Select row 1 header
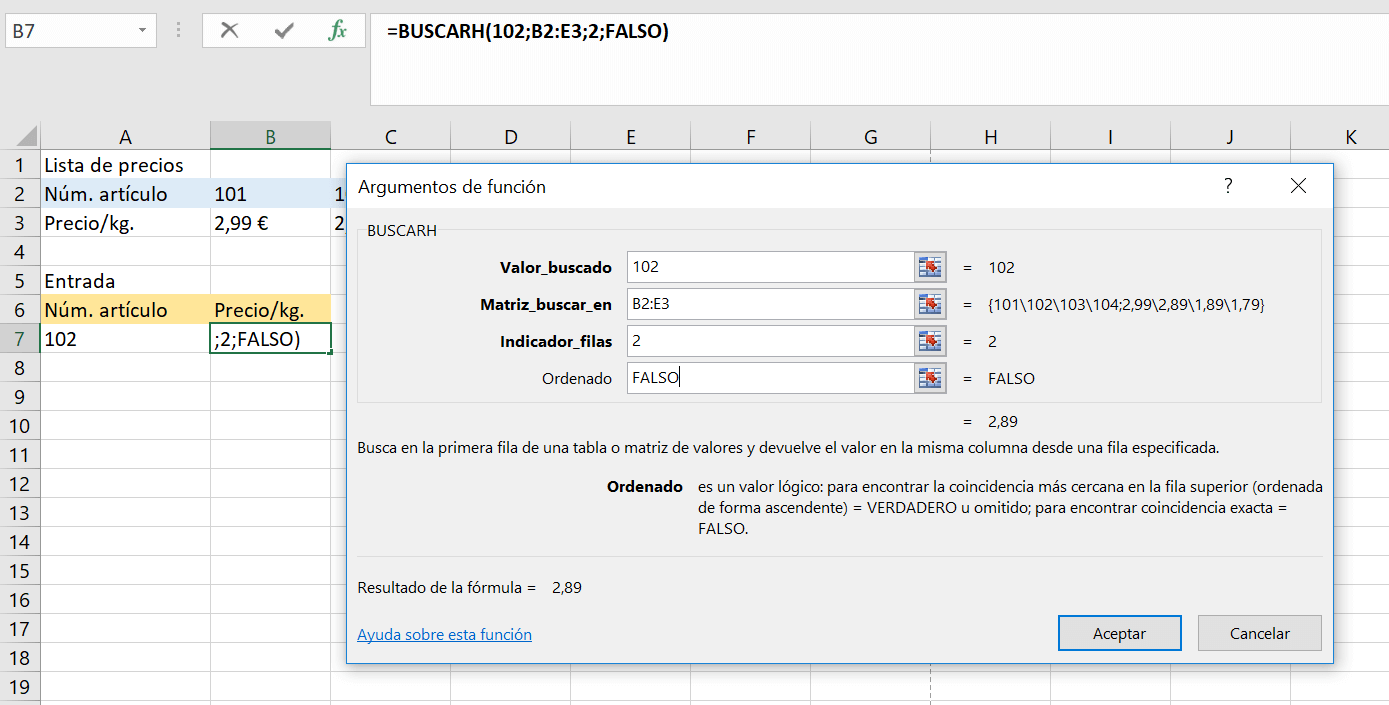 click(x=19, y=165)
